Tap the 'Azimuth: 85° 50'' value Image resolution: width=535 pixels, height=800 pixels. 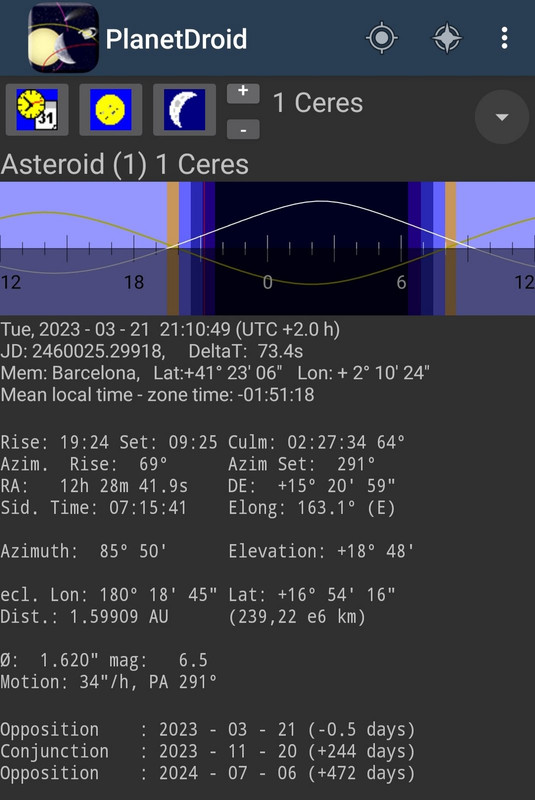pyautogui.click(x=84, y=551)
